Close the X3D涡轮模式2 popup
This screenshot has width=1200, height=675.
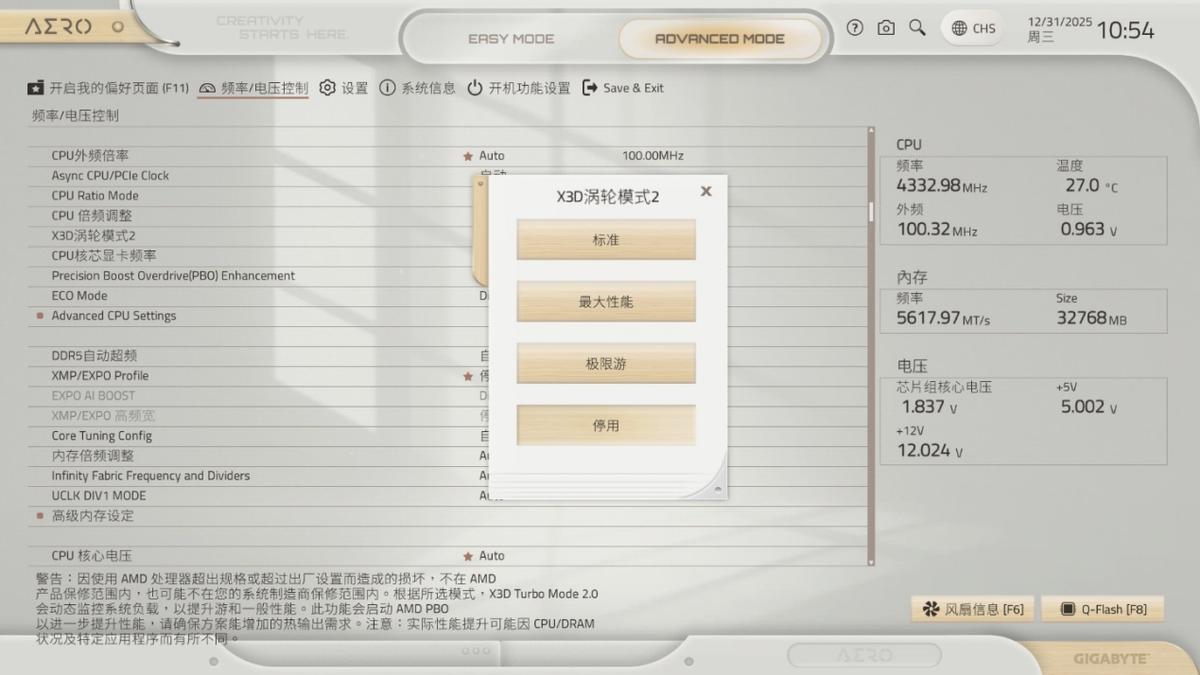[x=706, y=191]
